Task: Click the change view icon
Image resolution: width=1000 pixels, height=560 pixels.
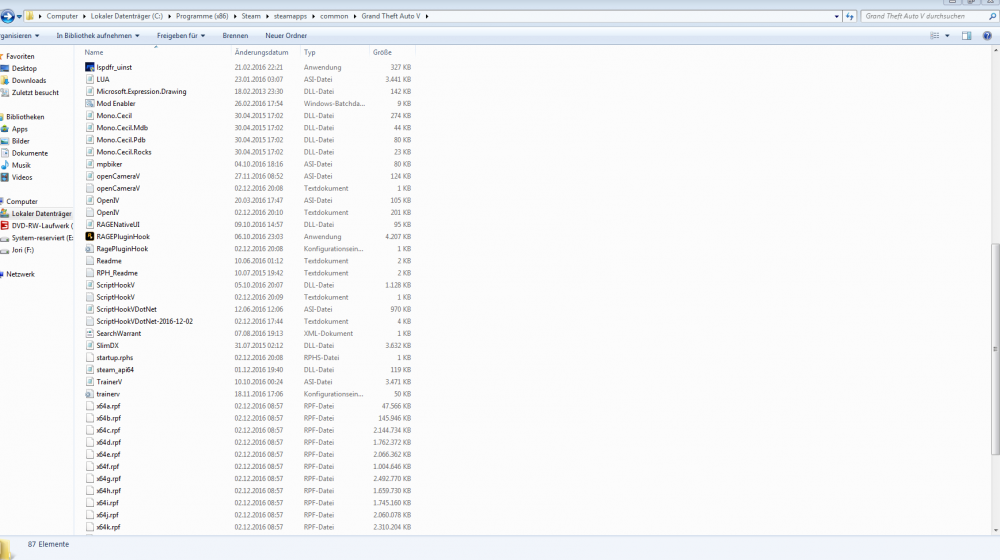Action: [x=935, y=36]
